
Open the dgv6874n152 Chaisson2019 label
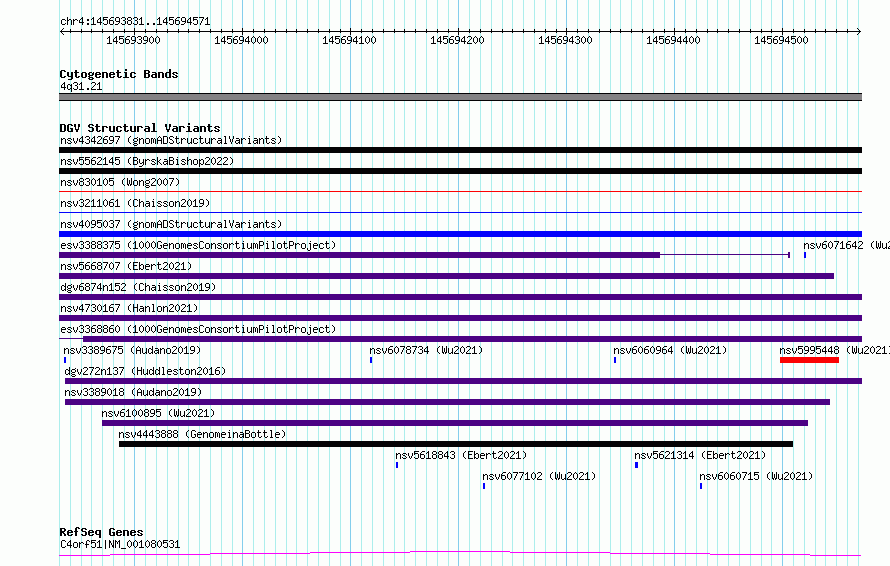point(138,287)
